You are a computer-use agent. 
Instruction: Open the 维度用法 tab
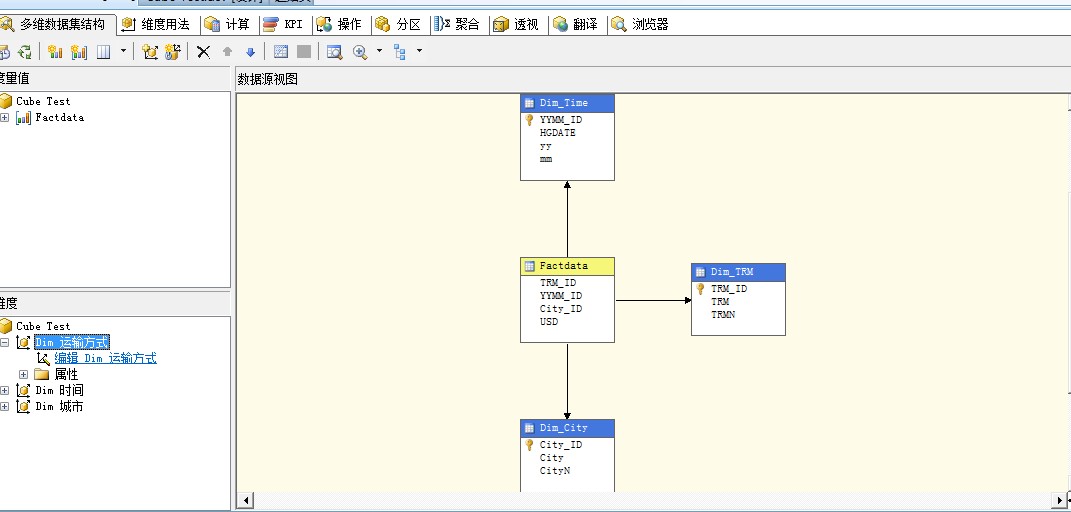[157, 25]
